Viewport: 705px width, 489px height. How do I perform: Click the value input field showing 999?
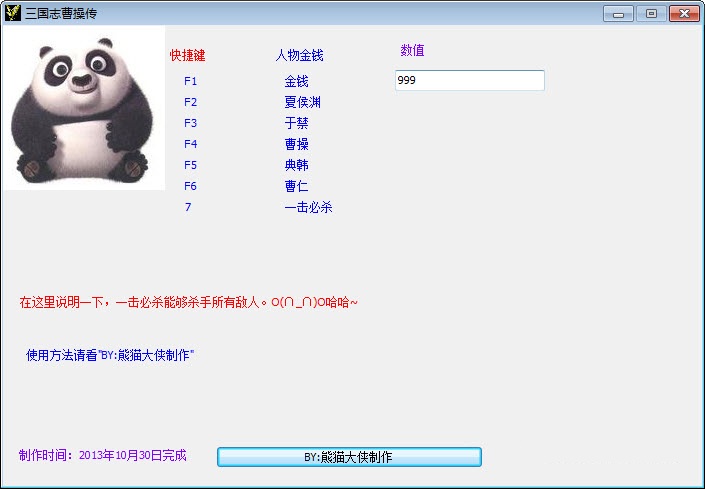pos(469,80)
